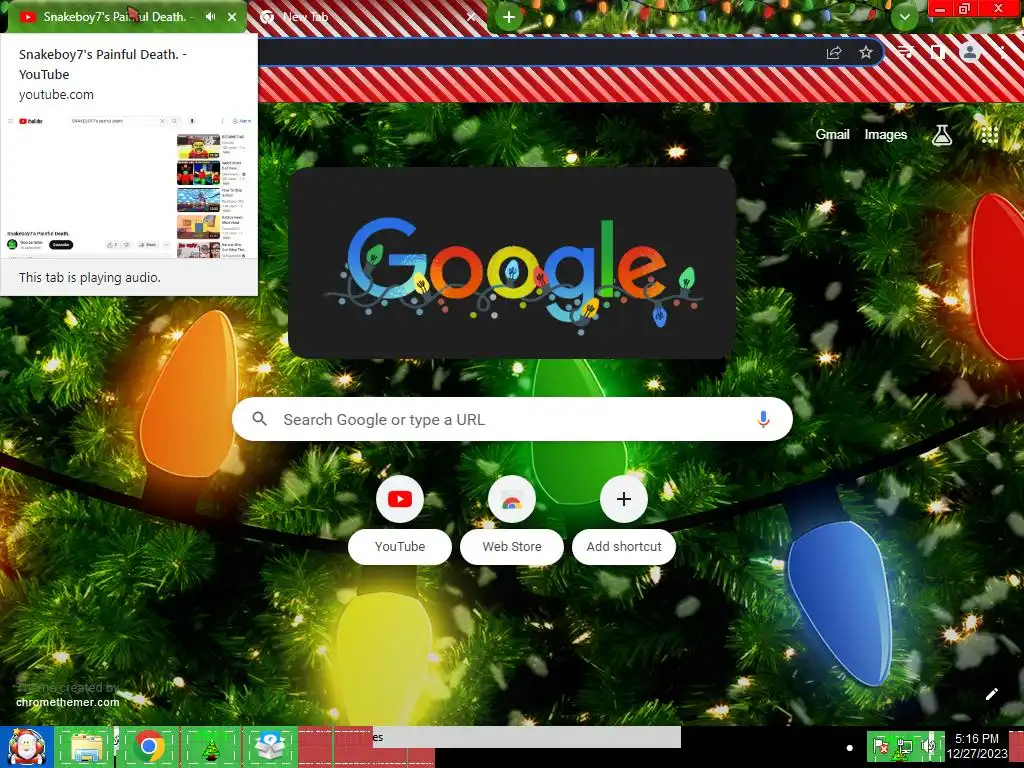
Task: Click the Web Store shortcut label
Action: pyautogui.click(x=512, y=547)
